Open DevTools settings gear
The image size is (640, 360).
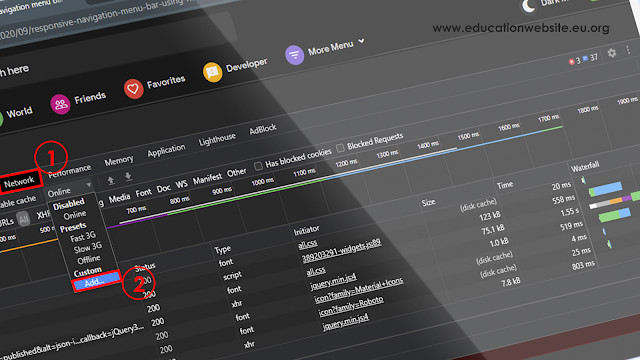(611, 53)
